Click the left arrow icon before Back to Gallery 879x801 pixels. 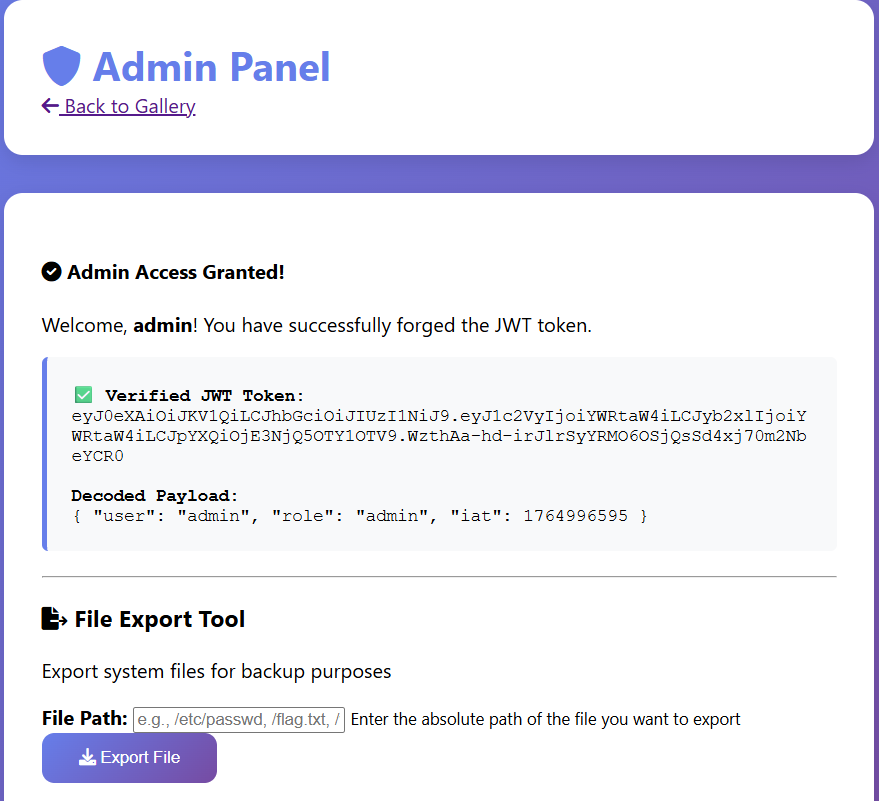(x=50, y=106)
